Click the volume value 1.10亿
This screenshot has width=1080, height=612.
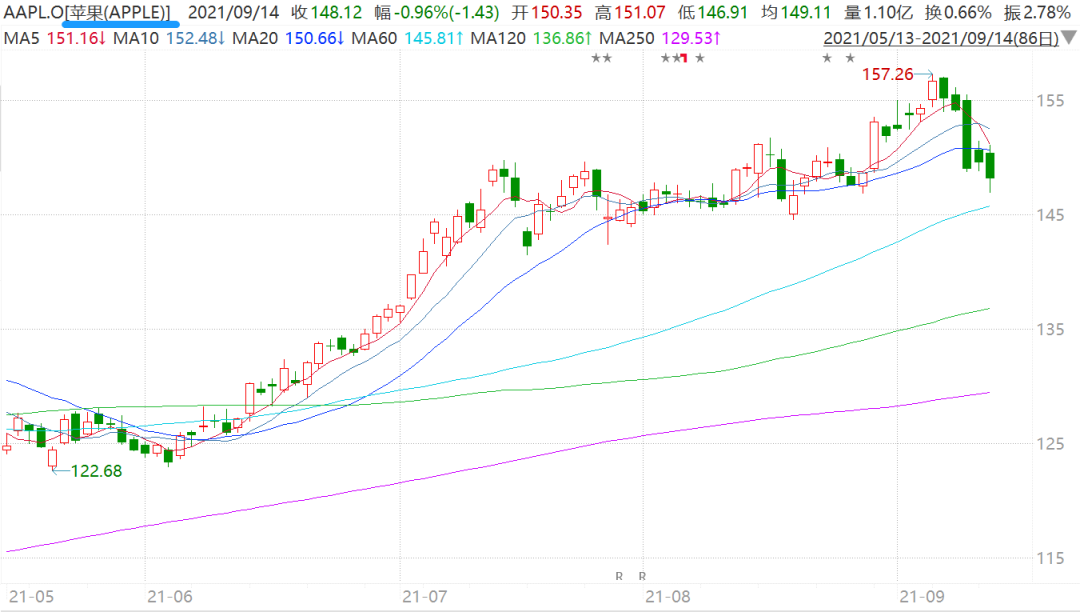click(888, 12)
